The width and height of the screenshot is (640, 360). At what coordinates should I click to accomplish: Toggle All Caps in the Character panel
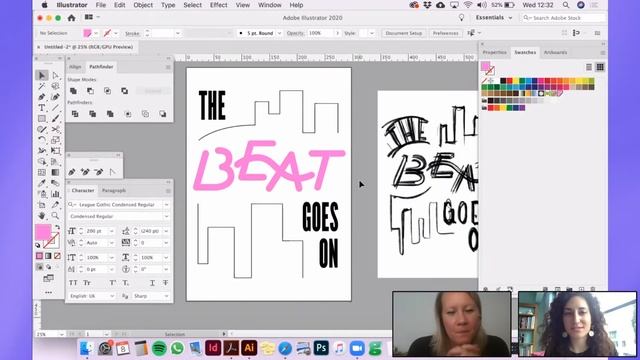coord(73,283)
